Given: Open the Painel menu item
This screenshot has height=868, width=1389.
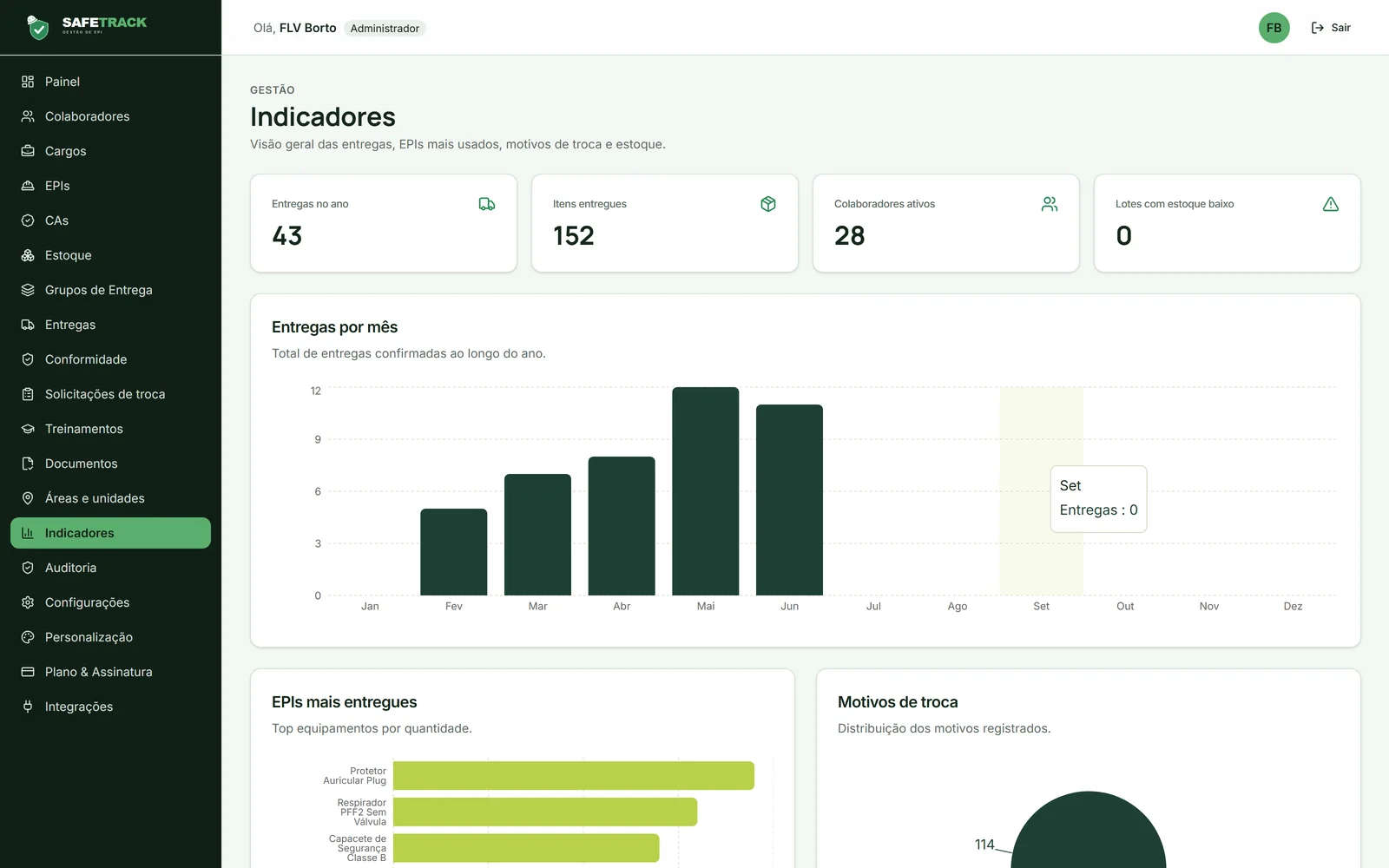Looking at the screenshot, I should coord(110,82).
